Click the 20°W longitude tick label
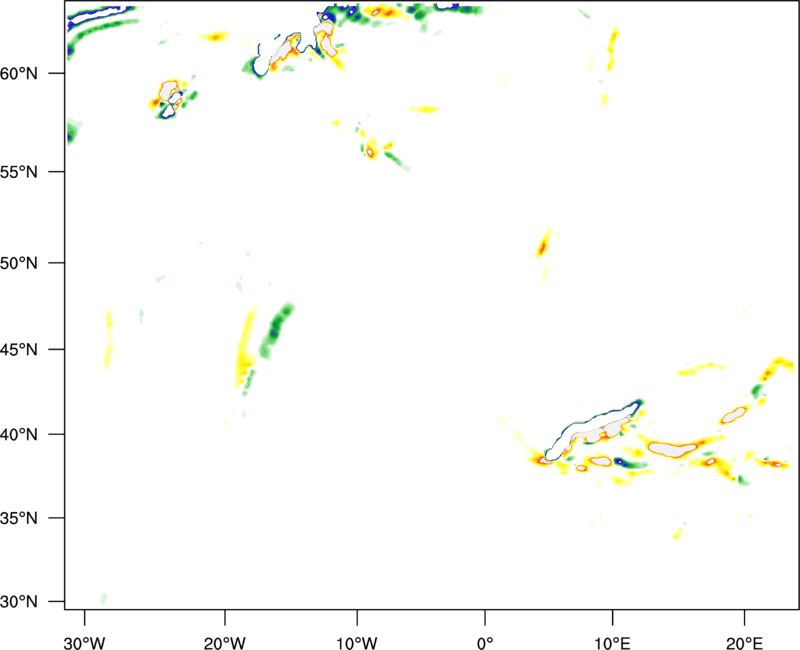Screen dimensions: 800x650 (x=225, y=643)
